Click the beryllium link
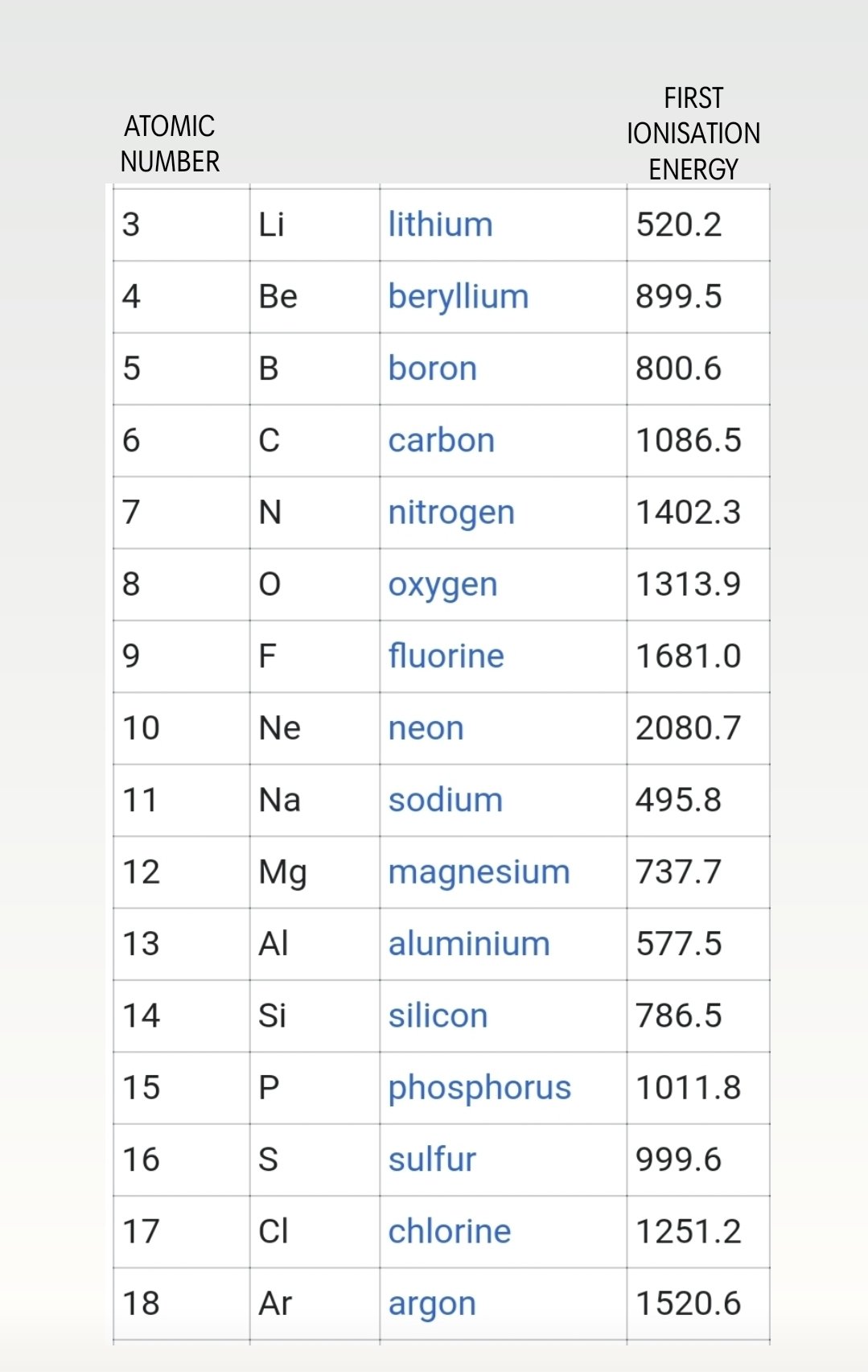This screenshot has width=868, height=1372. click(x=458, y=297)
